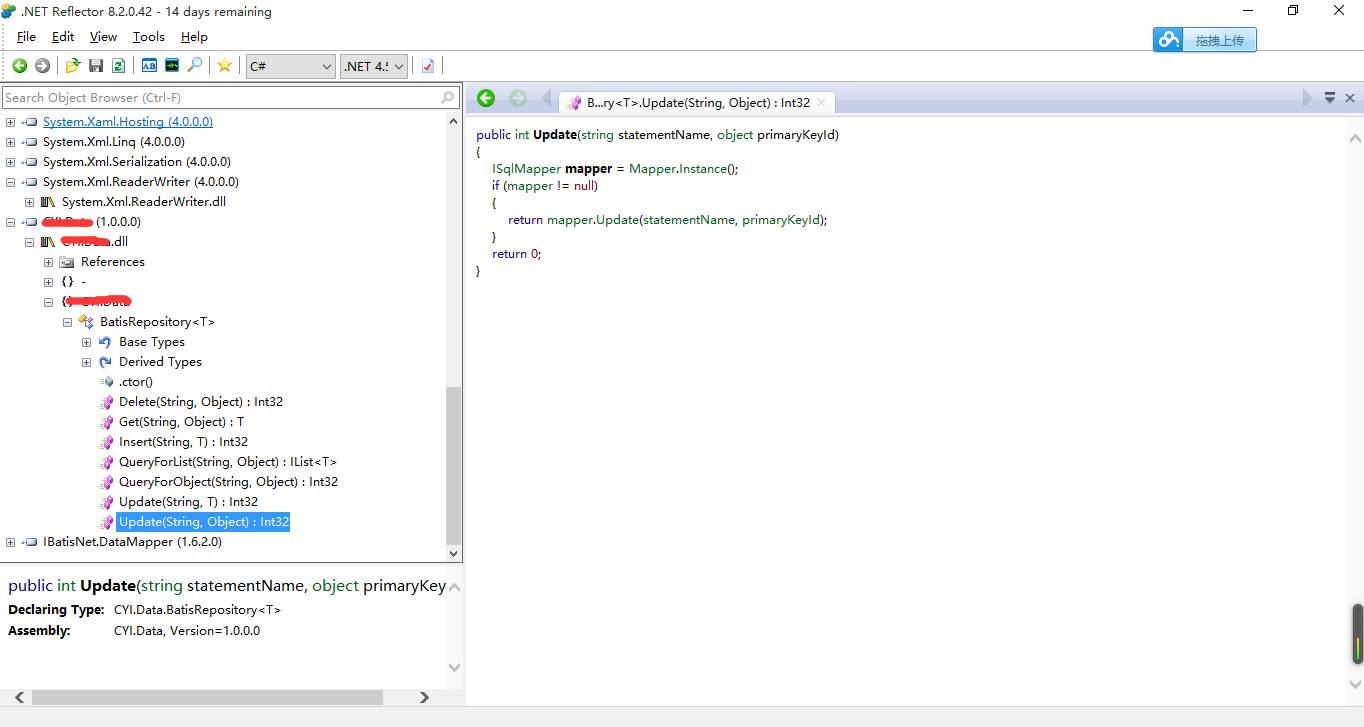Click the AB window icon in the toolbar
The height and width of the screenshot is (727, 1364).
[149, 66]
